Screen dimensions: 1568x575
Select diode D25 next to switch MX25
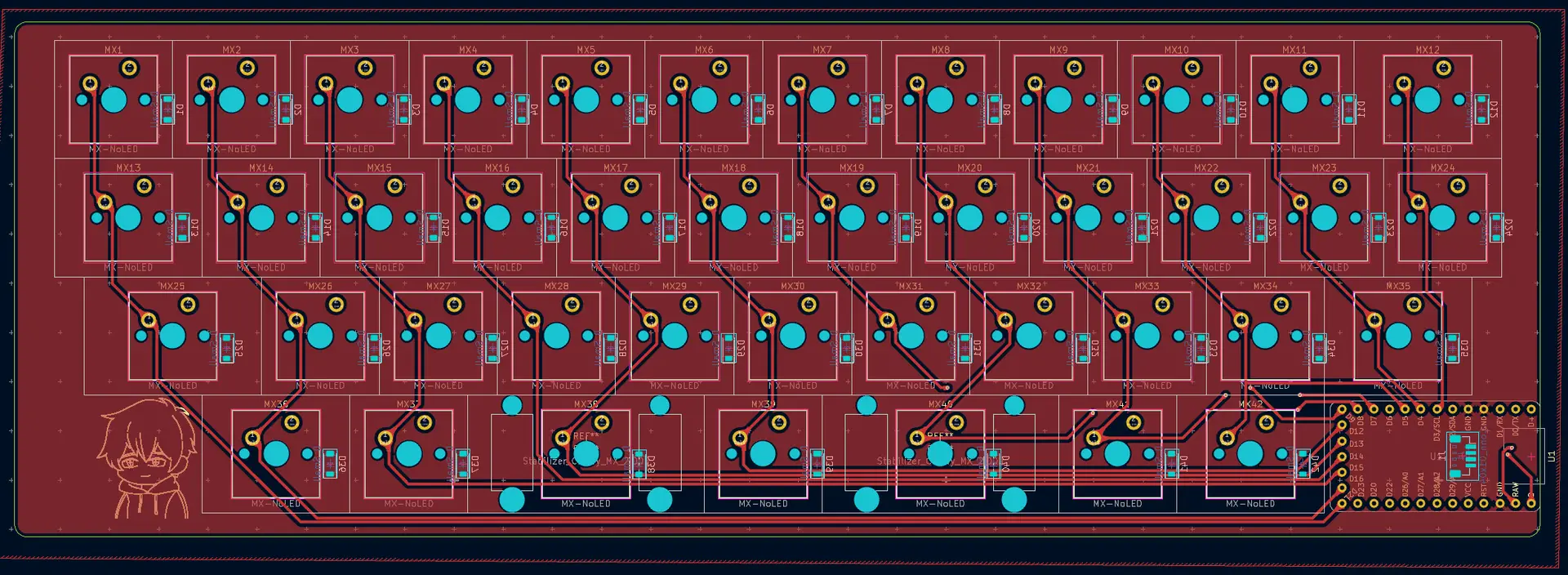pyautogui.click(x=226, y=349)
